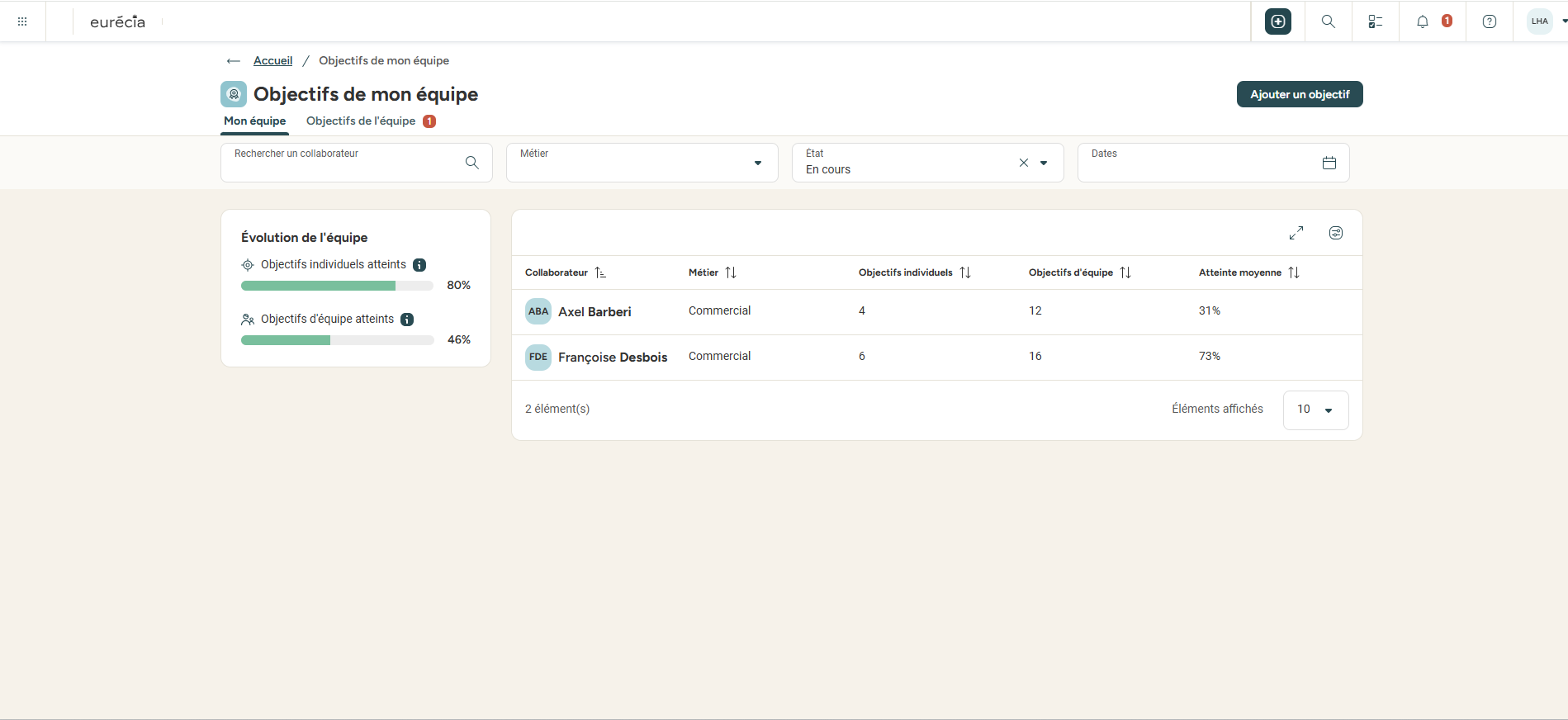Open Axel Barberi's name in the table
The image size is (1568, 720).
click(595, 312)
